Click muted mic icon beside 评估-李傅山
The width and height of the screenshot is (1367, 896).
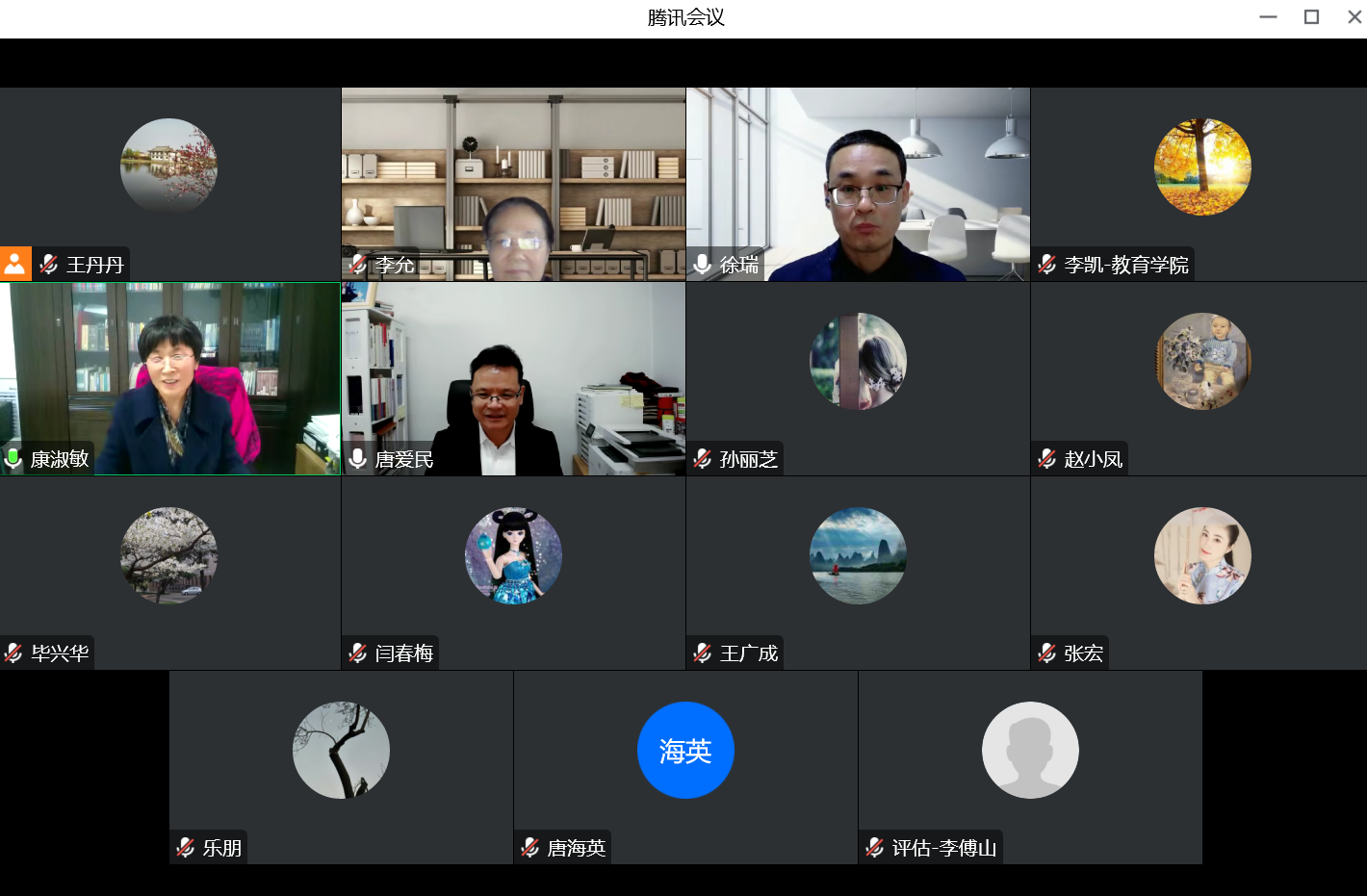[875, 848]
